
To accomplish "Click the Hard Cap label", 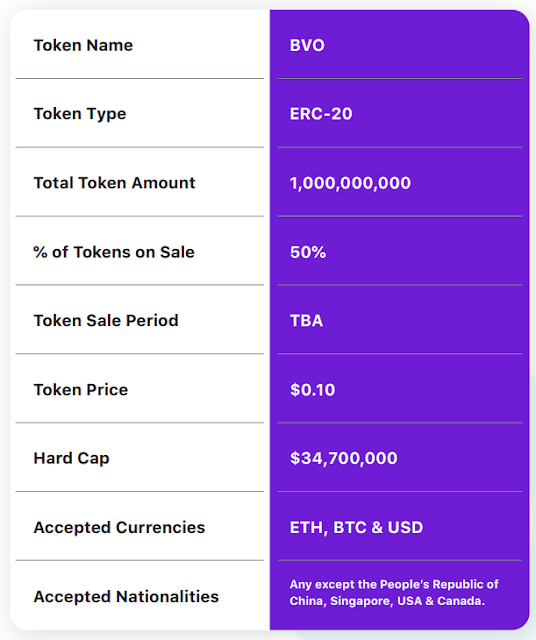I will [71, 458].
